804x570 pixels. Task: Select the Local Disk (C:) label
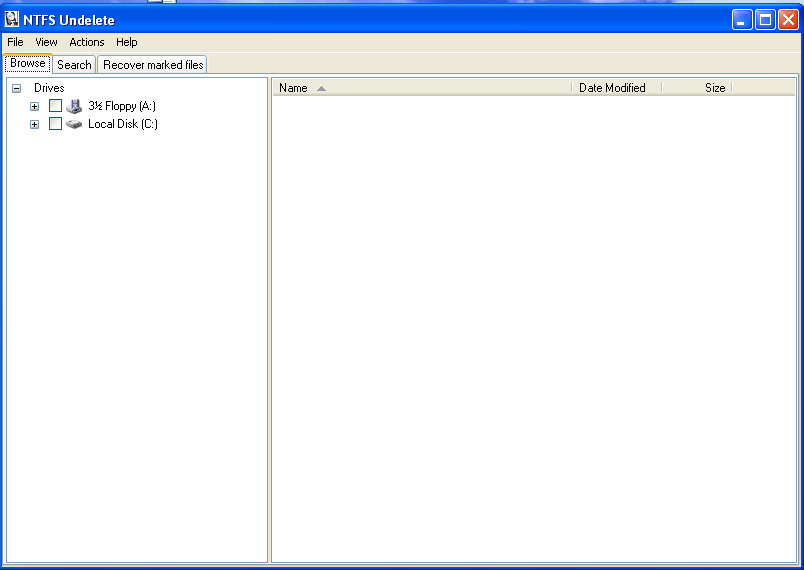pyautogui.click(x=123, y=124)
